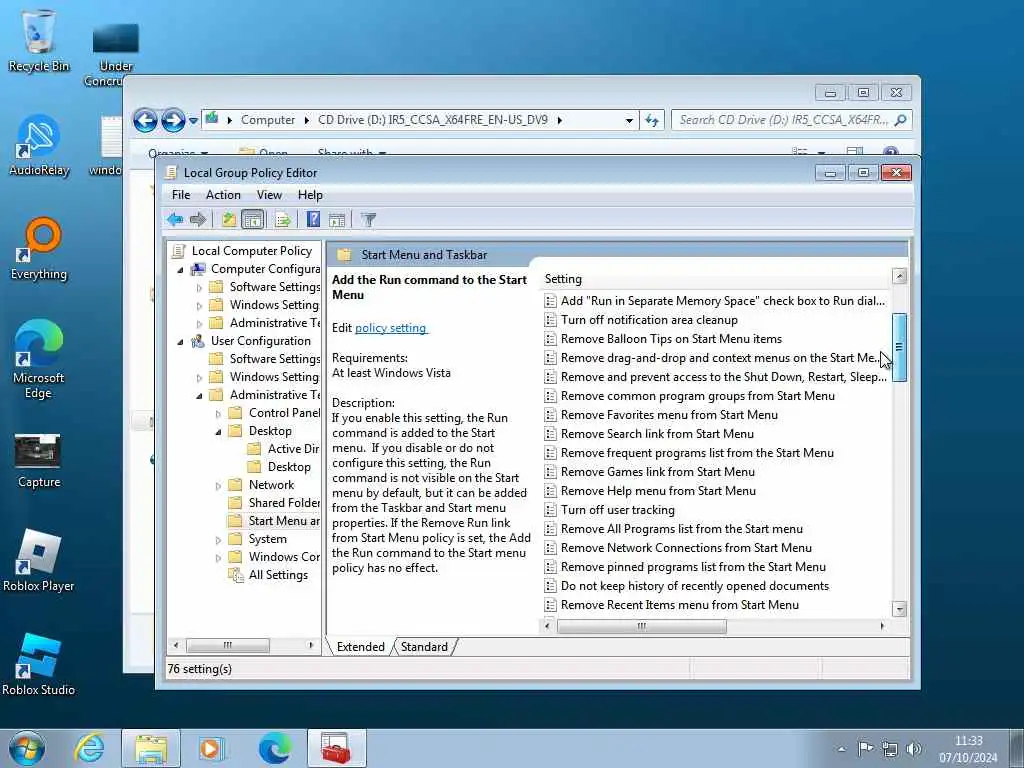
Task: Toggle the show/hide action pane icon
Action: point(337,220)
